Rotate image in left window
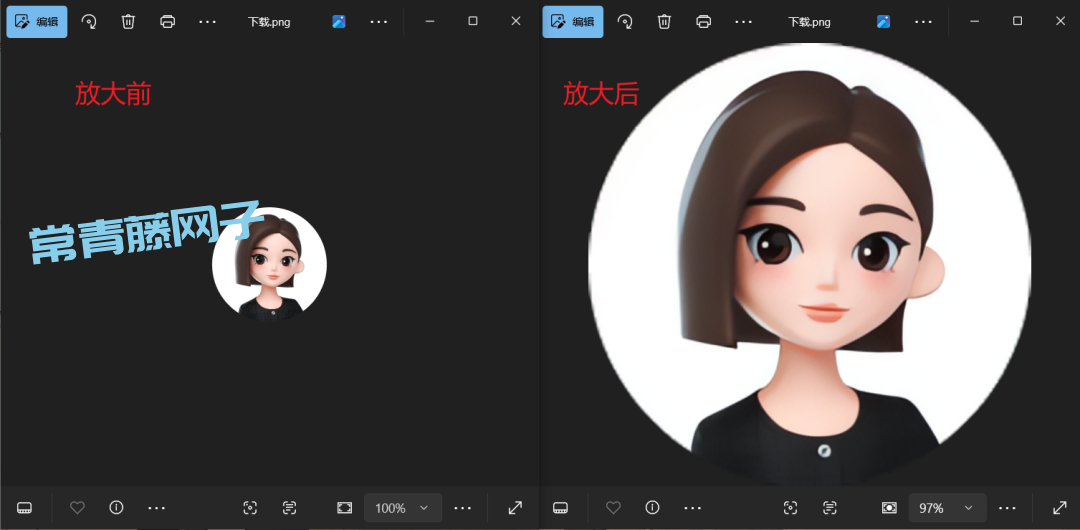1080x530 pixels. (89, 21)
